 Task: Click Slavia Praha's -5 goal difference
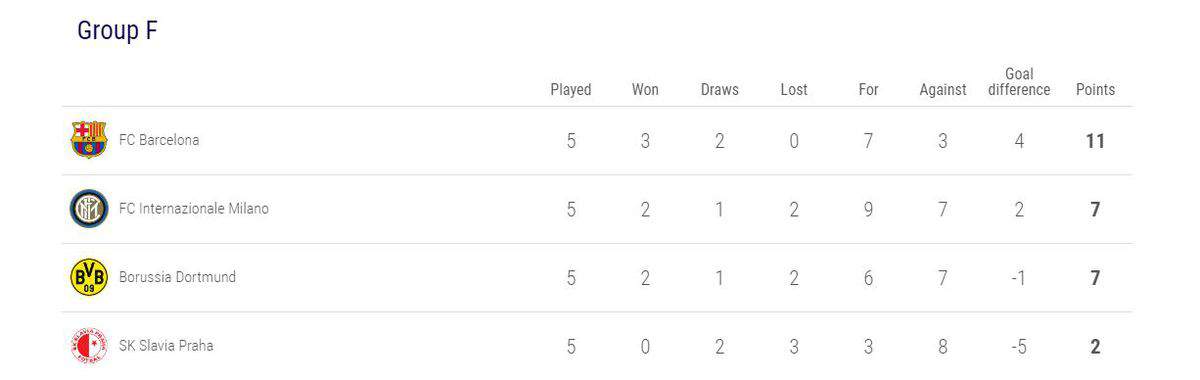(1018, 347)
